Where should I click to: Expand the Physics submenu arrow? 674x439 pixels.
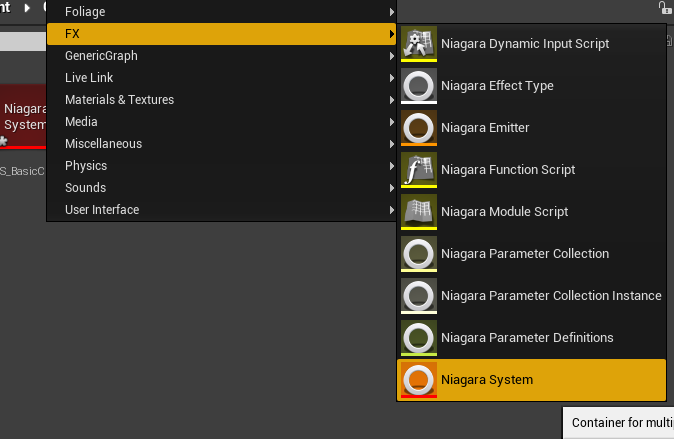[x=392, y=166]
